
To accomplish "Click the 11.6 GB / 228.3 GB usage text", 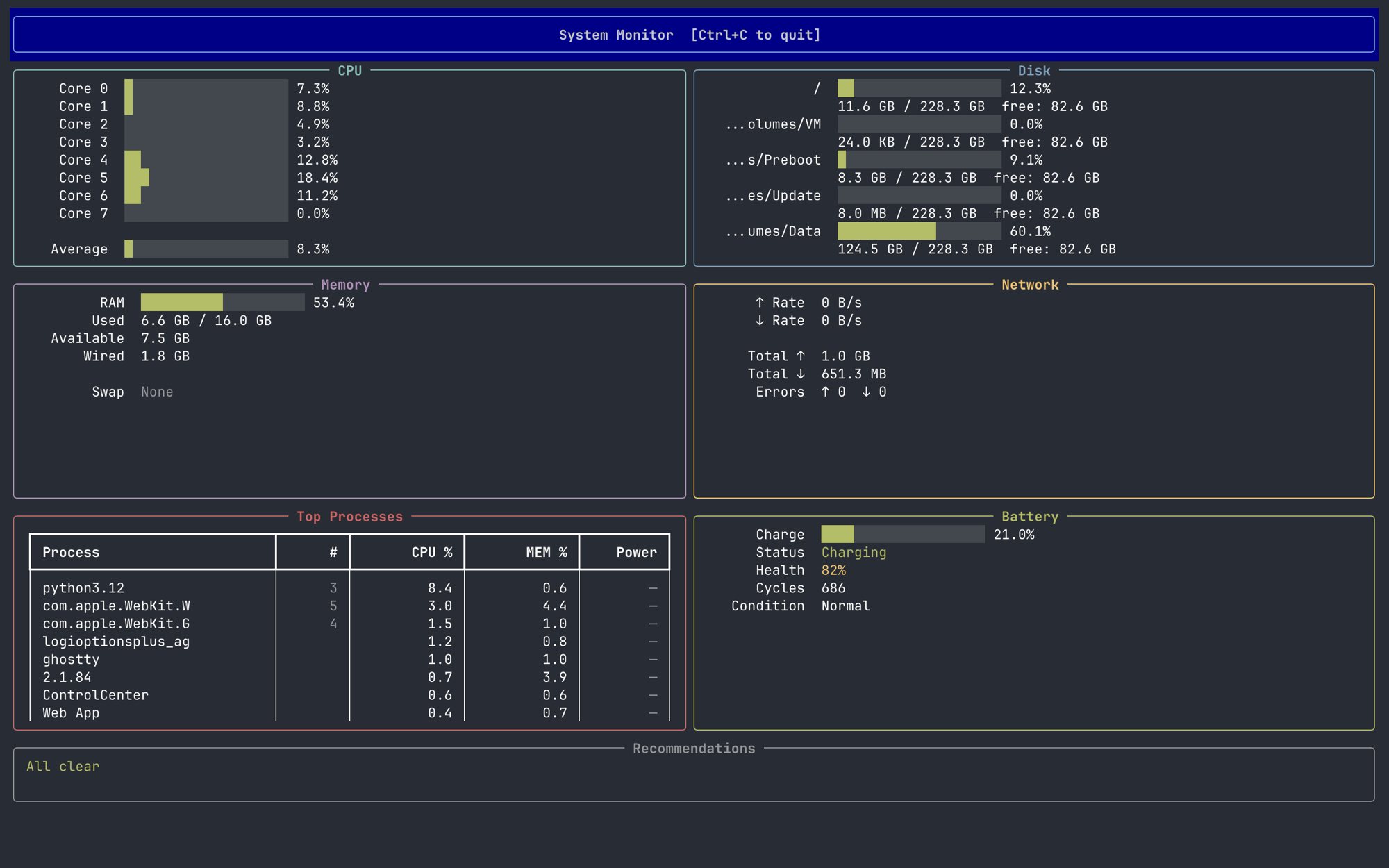I will [x=911, y=106].
